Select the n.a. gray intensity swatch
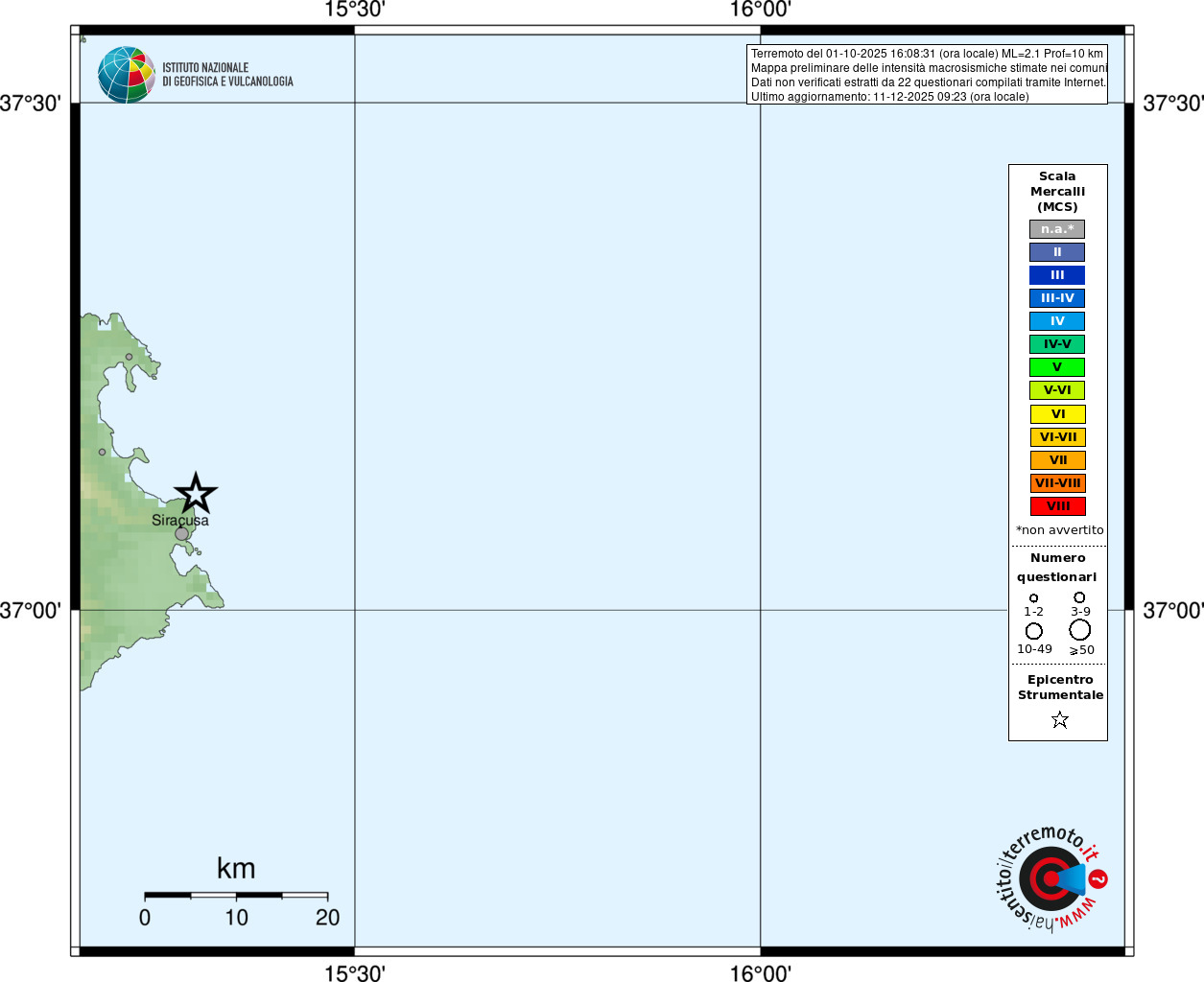 (1057, 229)
